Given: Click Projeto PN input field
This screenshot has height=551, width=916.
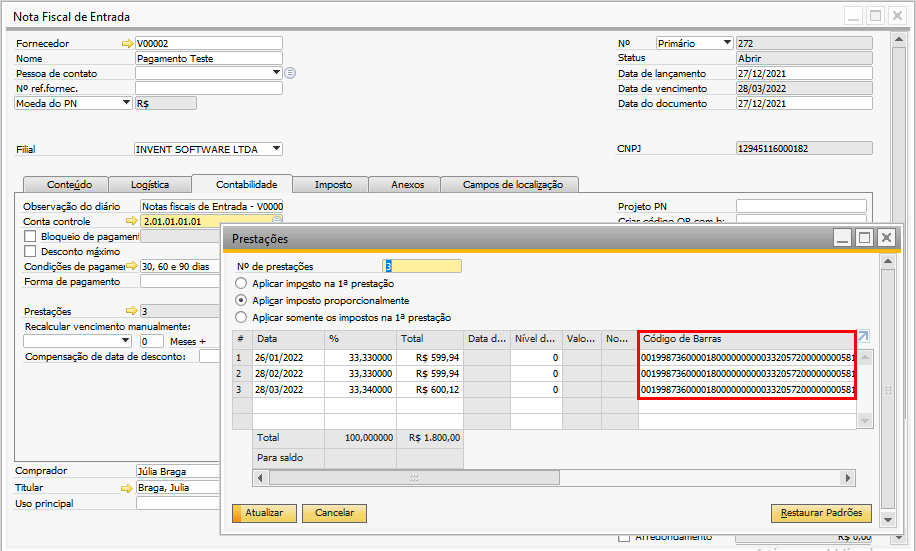Looking at the screenshot, I should [x=801, y=206].
